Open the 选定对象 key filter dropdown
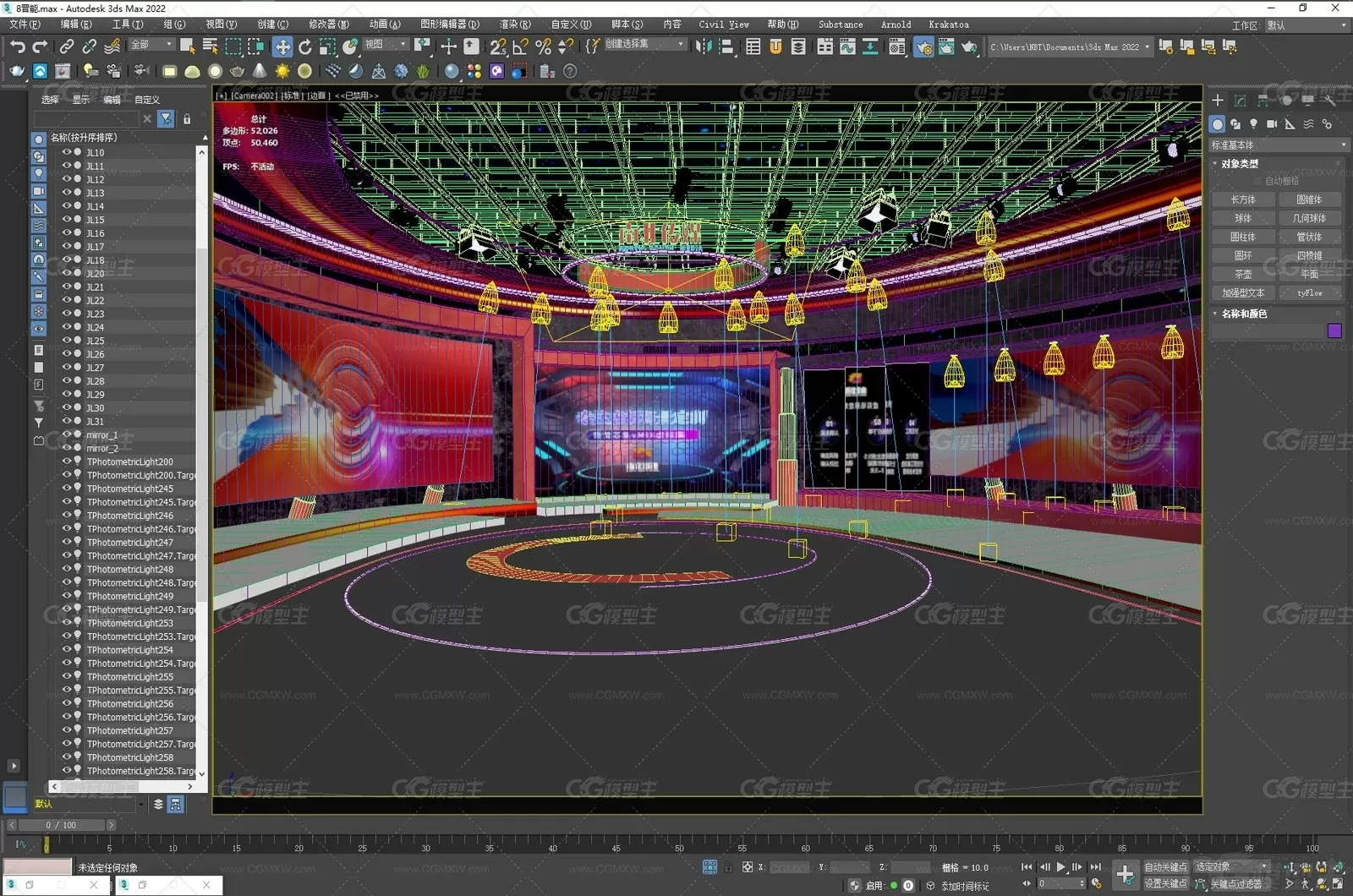Screen dimensions: 1353x896 (1231, 866)
